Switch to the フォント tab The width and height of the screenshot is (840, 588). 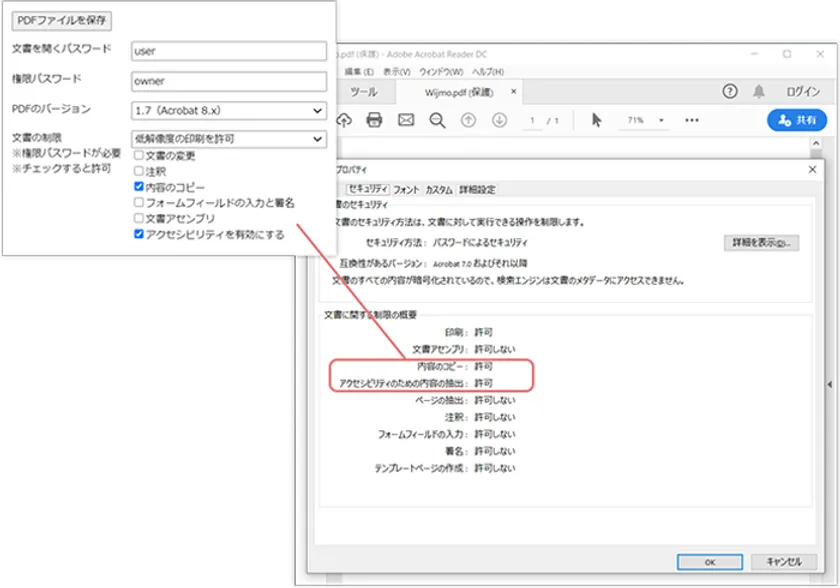[x=406, y=189]
